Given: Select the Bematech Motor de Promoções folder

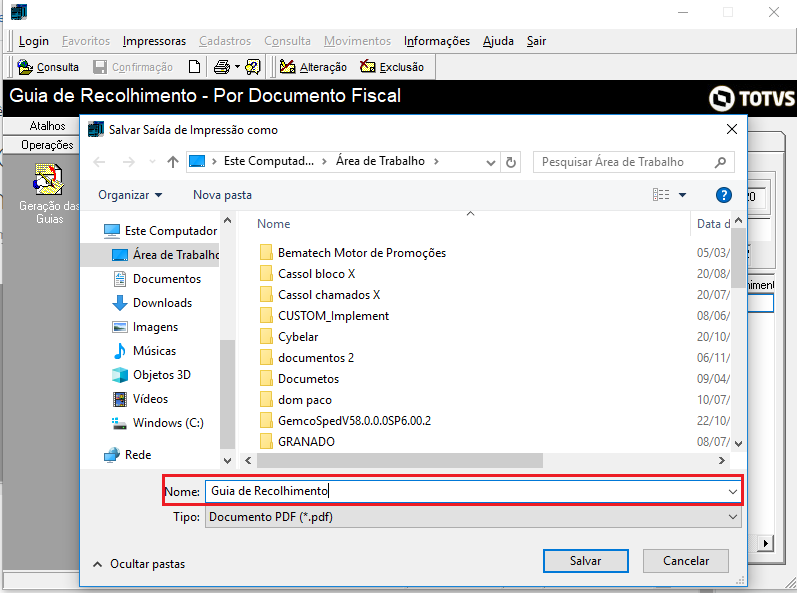Looking at the screenshot, I should [x=353, y=253].
